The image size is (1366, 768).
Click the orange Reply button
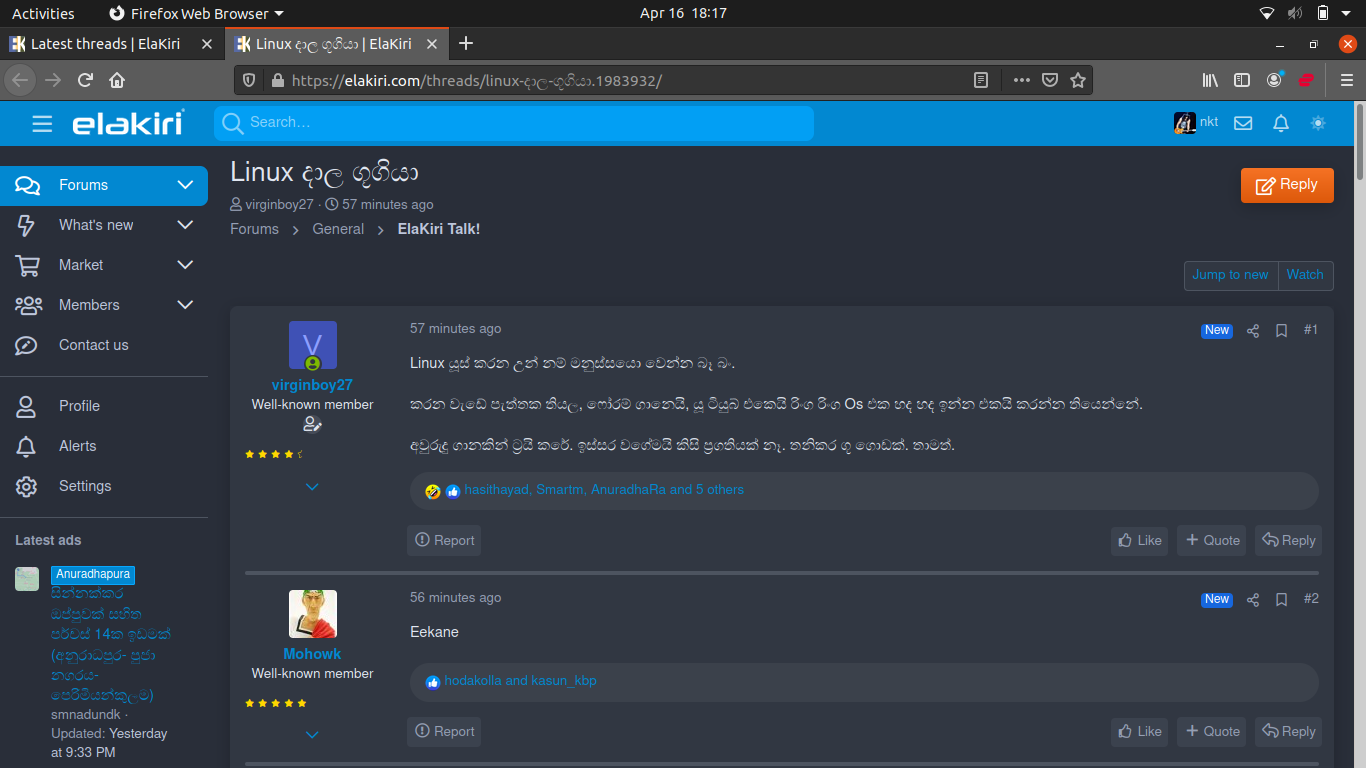coord(1287,185)
